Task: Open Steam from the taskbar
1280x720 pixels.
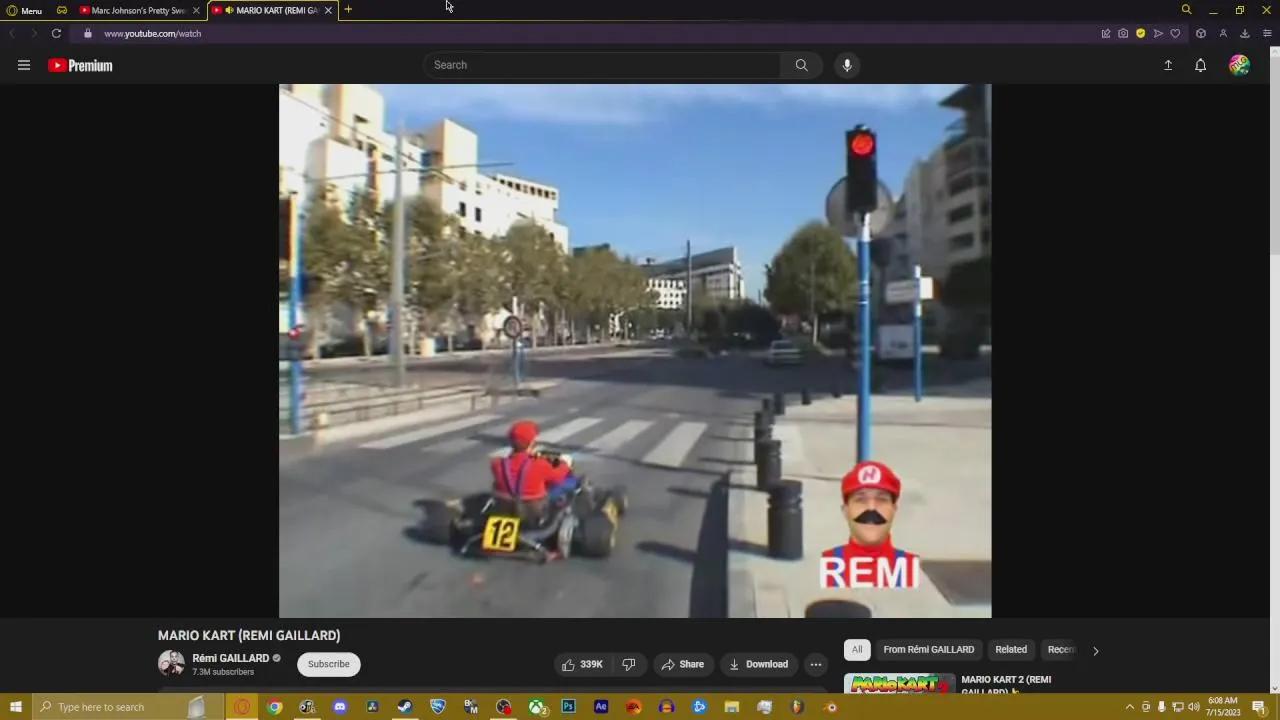Action: tap(405, 707)
